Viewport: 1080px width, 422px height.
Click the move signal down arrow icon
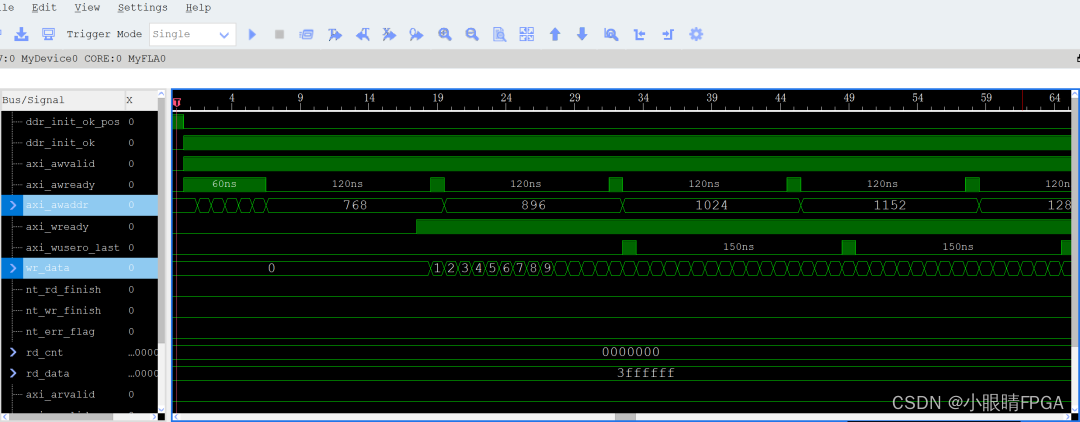point(582,34)
